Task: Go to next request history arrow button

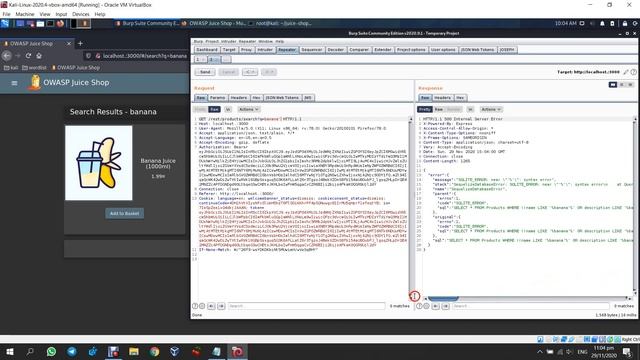Action: click(x=269, y=72)
